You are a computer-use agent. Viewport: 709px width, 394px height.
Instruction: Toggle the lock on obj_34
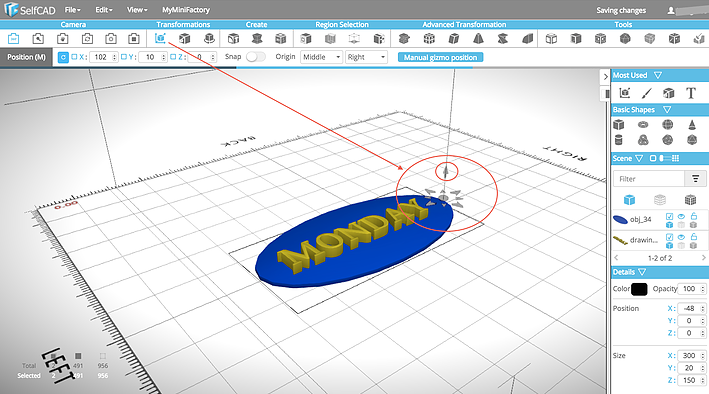pyautogui.click(x=694, y=216)
